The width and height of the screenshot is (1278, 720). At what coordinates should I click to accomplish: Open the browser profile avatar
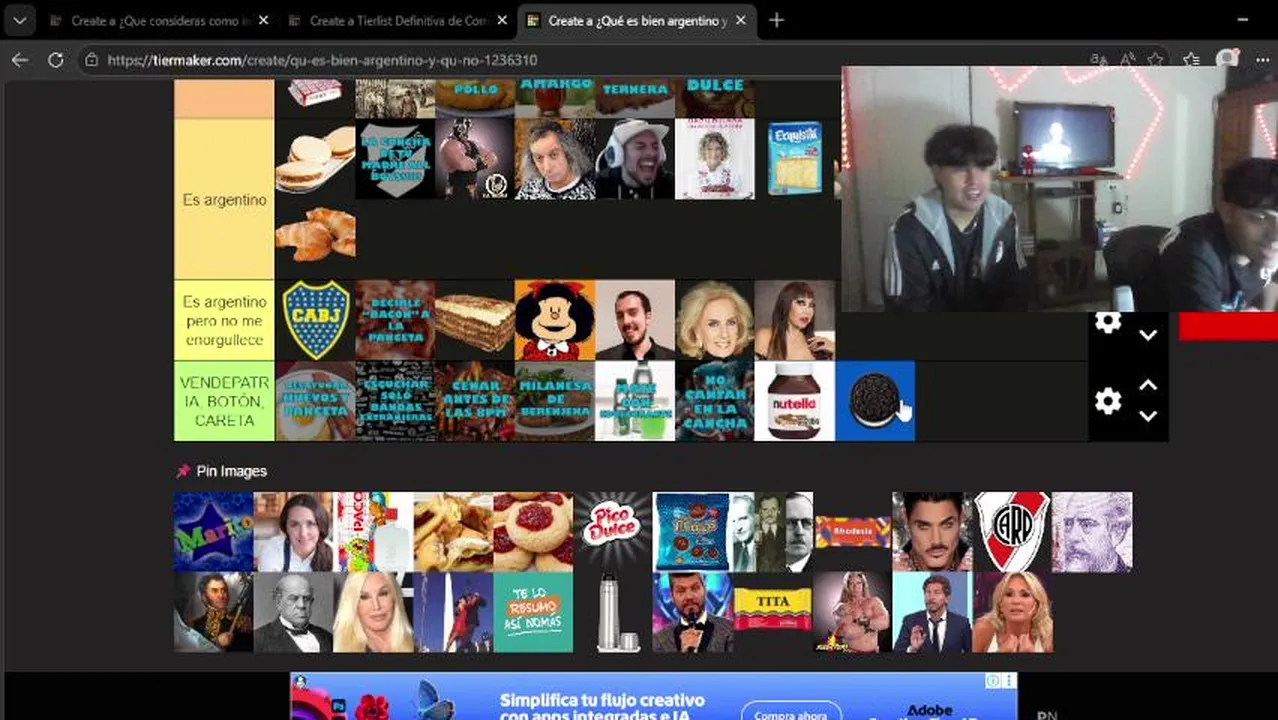(x=1226, y=60)
